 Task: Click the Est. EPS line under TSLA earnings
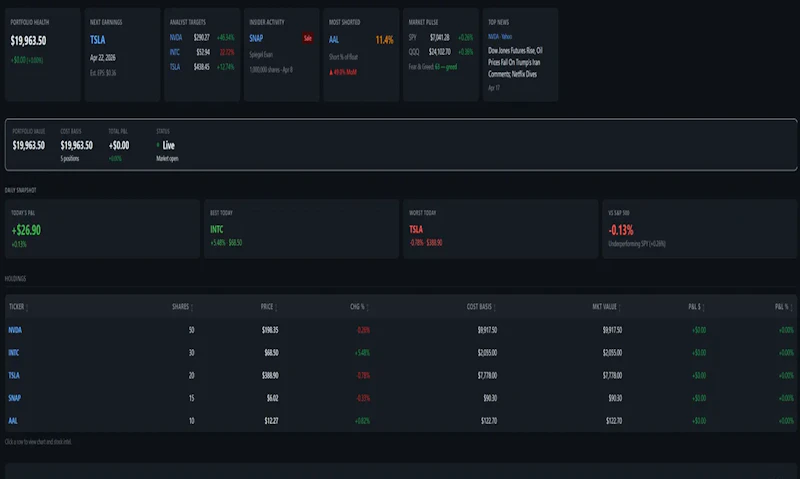point(103,73)
